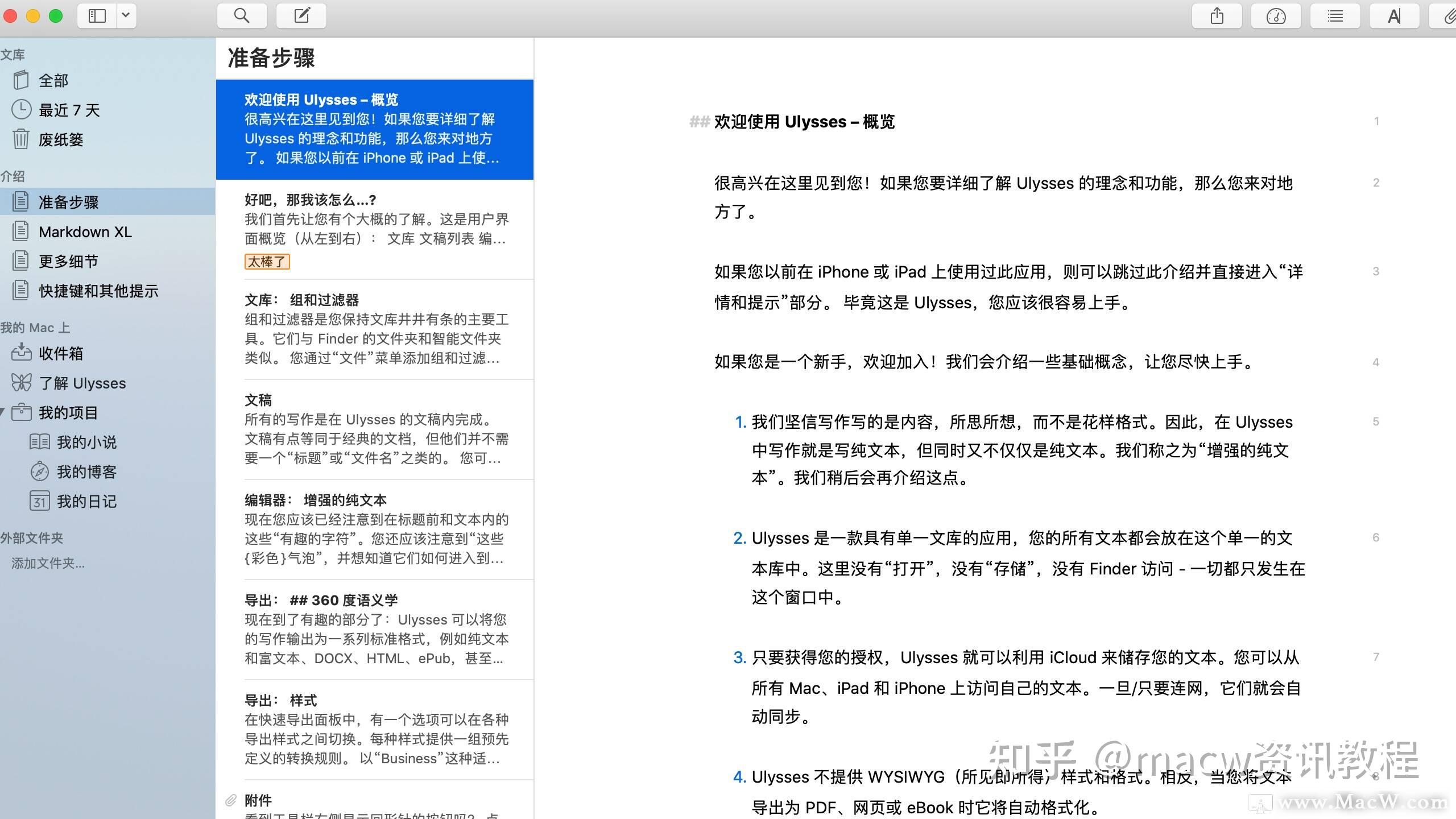Click paperclip icon on the 附件 sheet
This screenshot has width=1456, height=819.
click(x=231, y=801)
